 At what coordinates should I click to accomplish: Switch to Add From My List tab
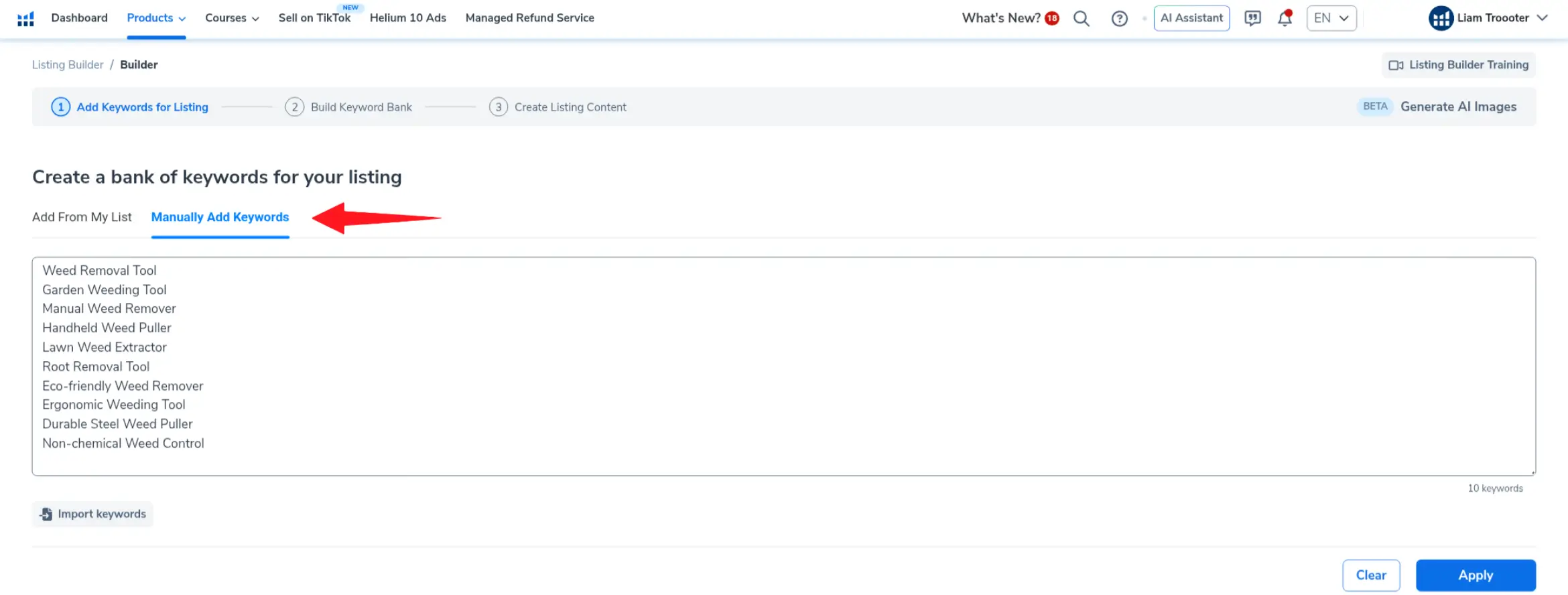(x=82, y=217)
